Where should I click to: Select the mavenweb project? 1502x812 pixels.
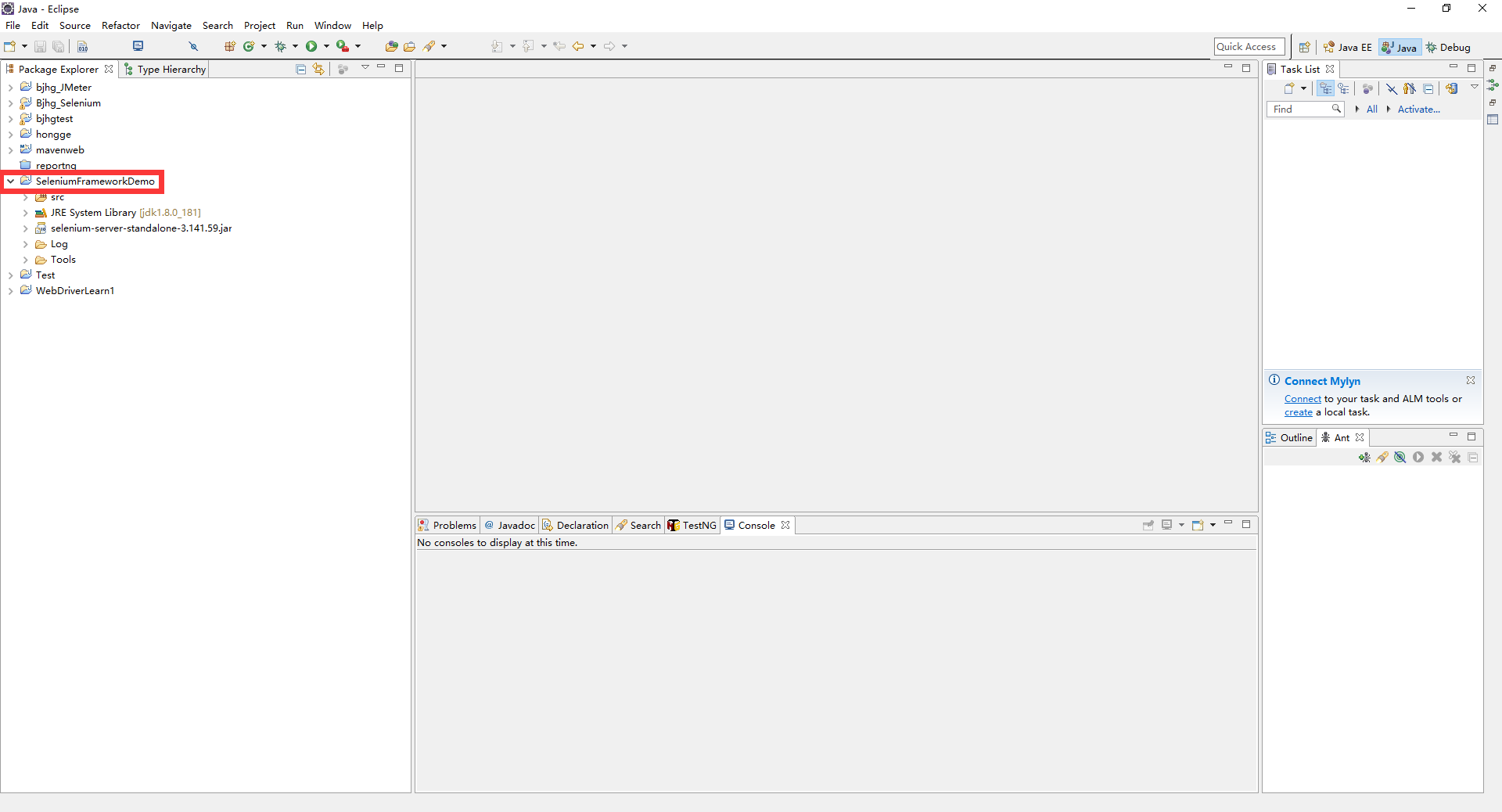[x=60, y=150]
